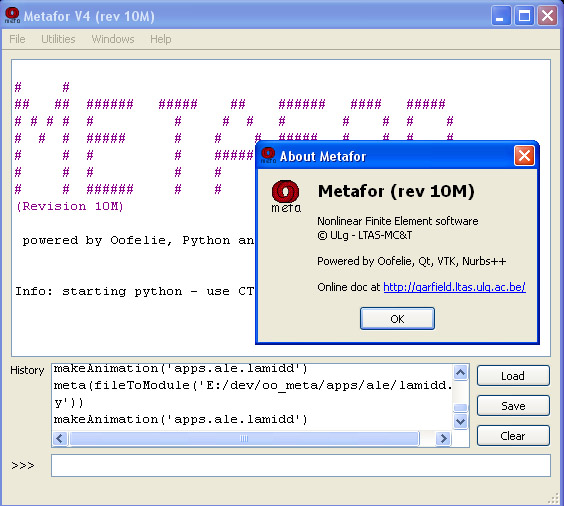Click the Metafor logo in the About dialog
564x506 pixels.
point(286,196)
